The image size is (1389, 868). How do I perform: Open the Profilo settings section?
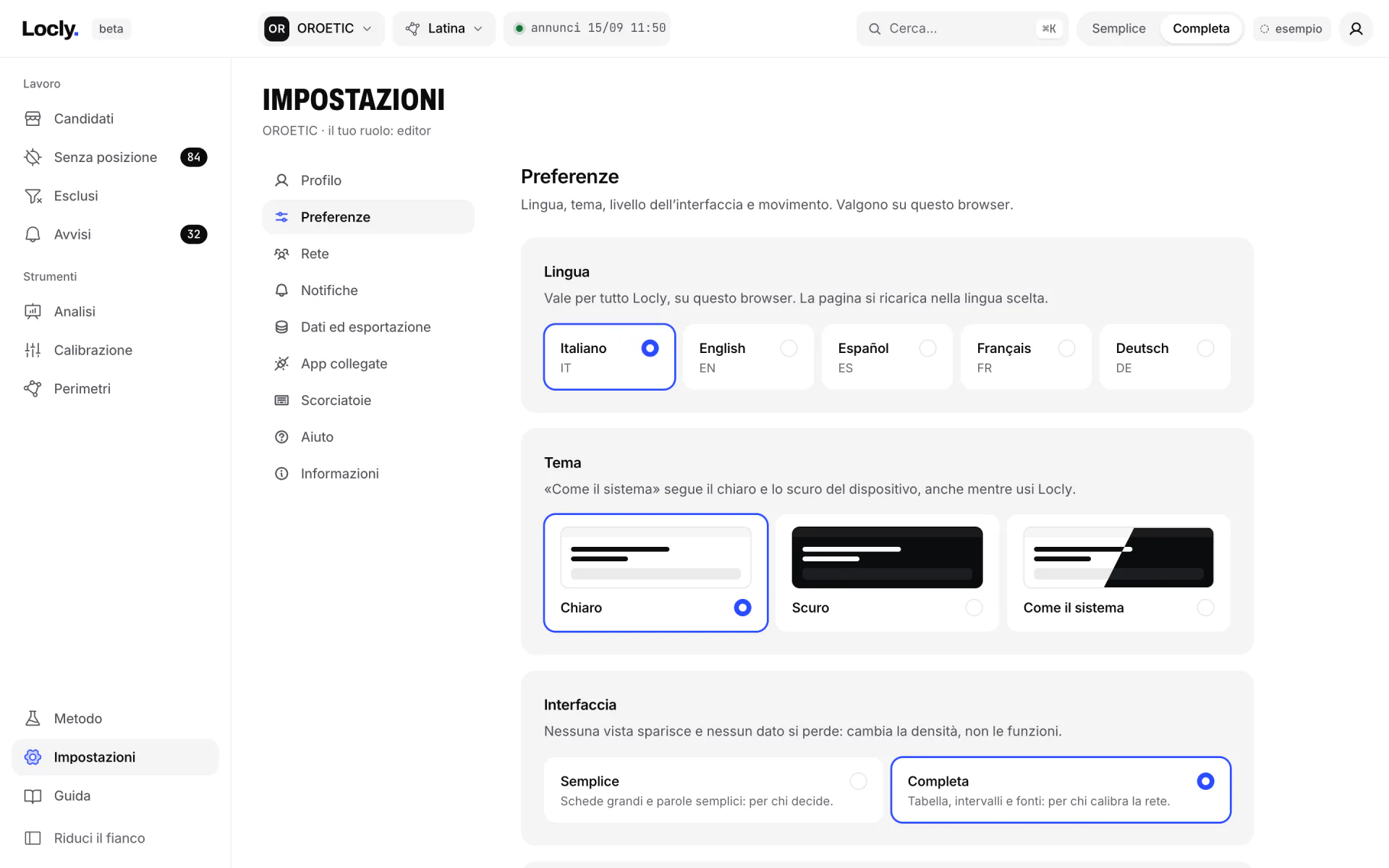(368, 180)
